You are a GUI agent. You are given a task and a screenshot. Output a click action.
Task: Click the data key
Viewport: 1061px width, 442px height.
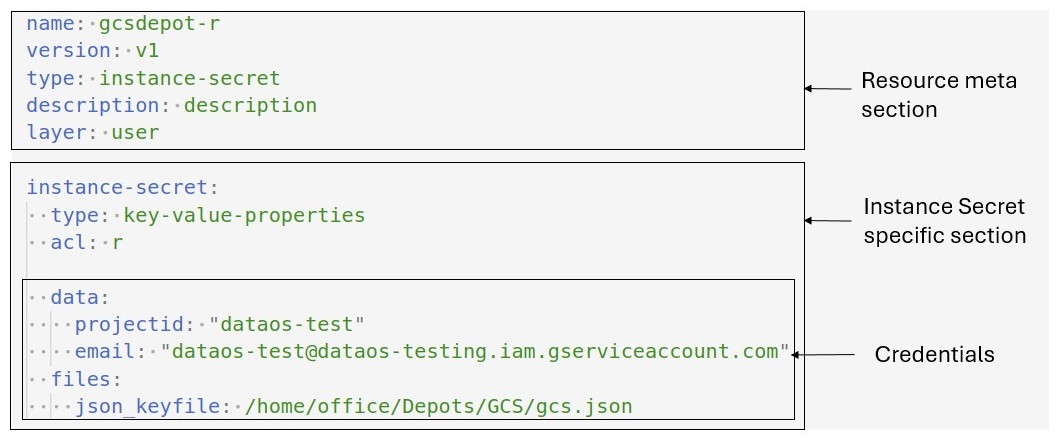pos(80,297)
